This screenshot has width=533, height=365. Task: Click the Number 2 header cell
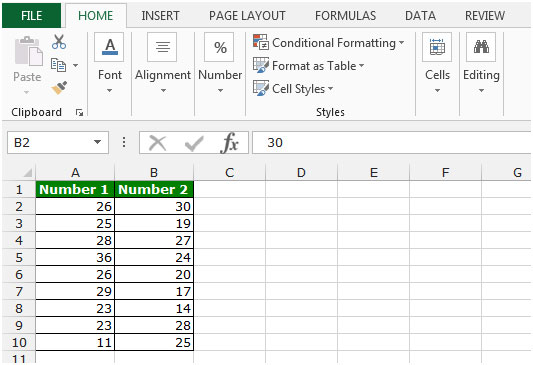[x=154, y=189]
